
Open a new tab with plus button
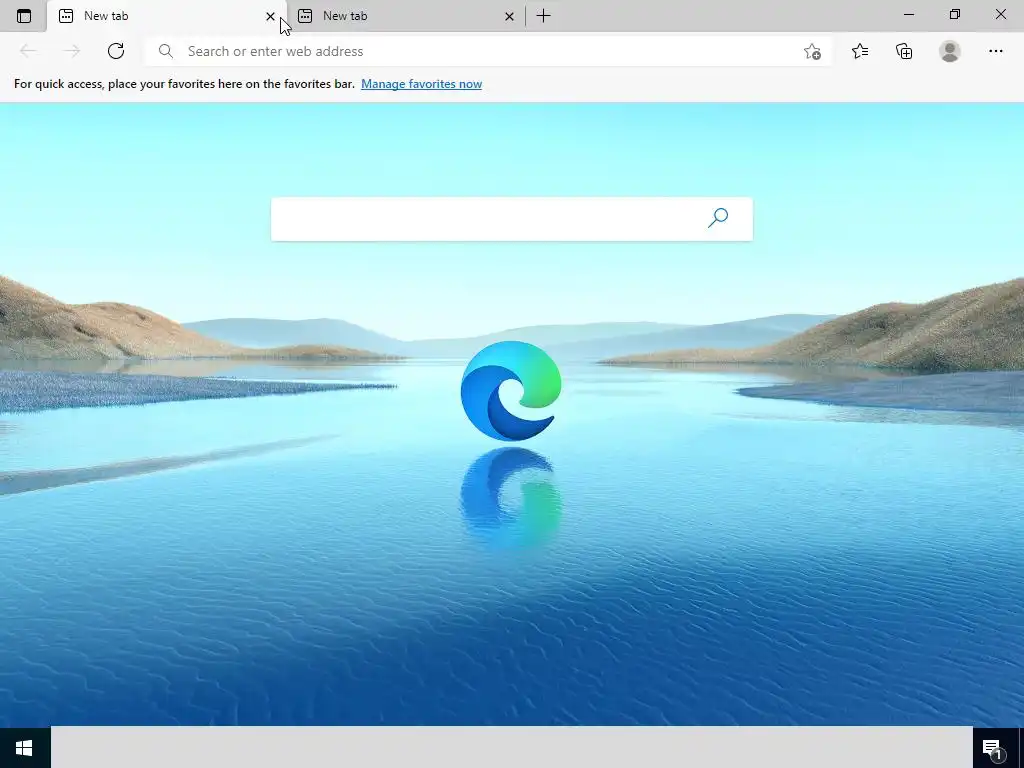[543, 16]
